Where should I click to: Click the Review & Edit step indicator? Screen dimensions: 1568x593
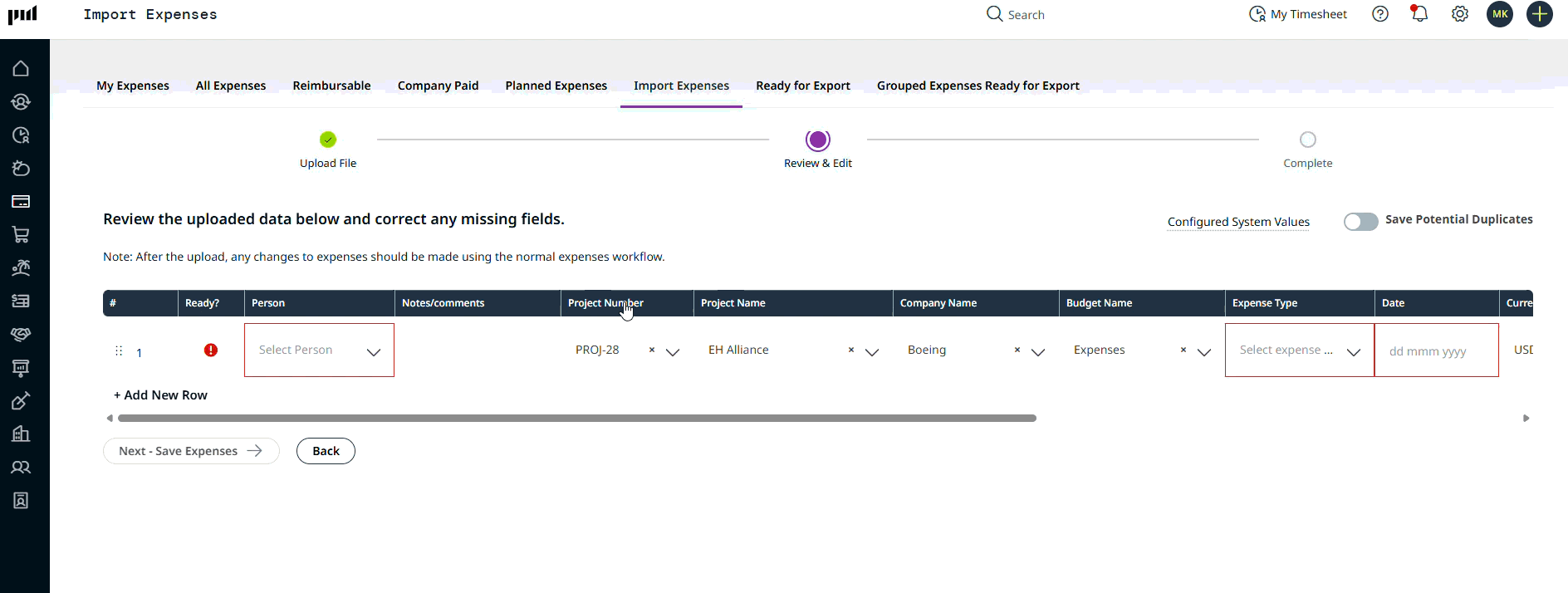[x=818, y=140]
